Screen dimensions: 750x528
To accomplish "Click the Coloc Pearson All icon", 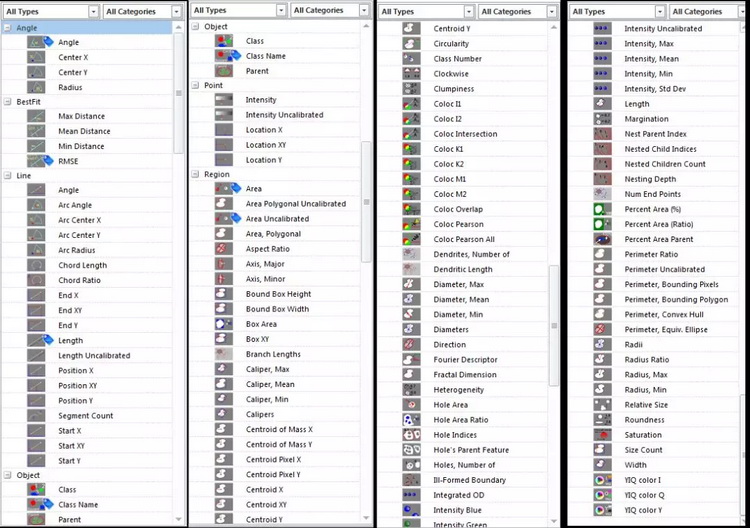I will coord(411,239).
